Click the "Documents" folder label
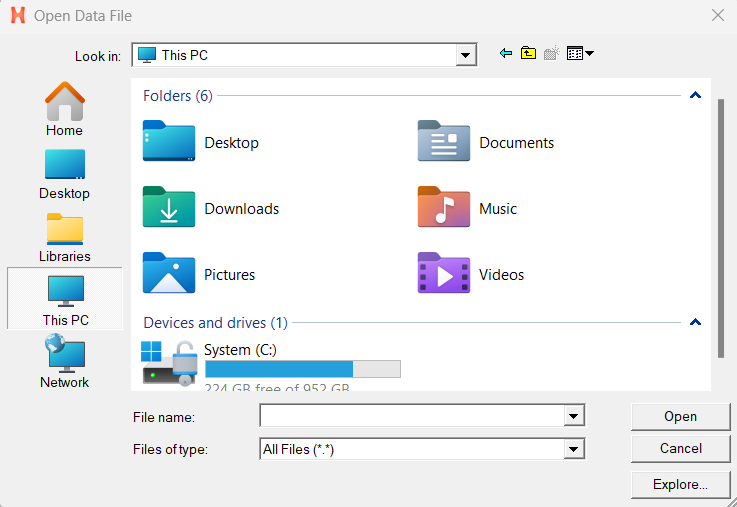The width and height of the screenshot is (737, 507). [x=517, y=143]
